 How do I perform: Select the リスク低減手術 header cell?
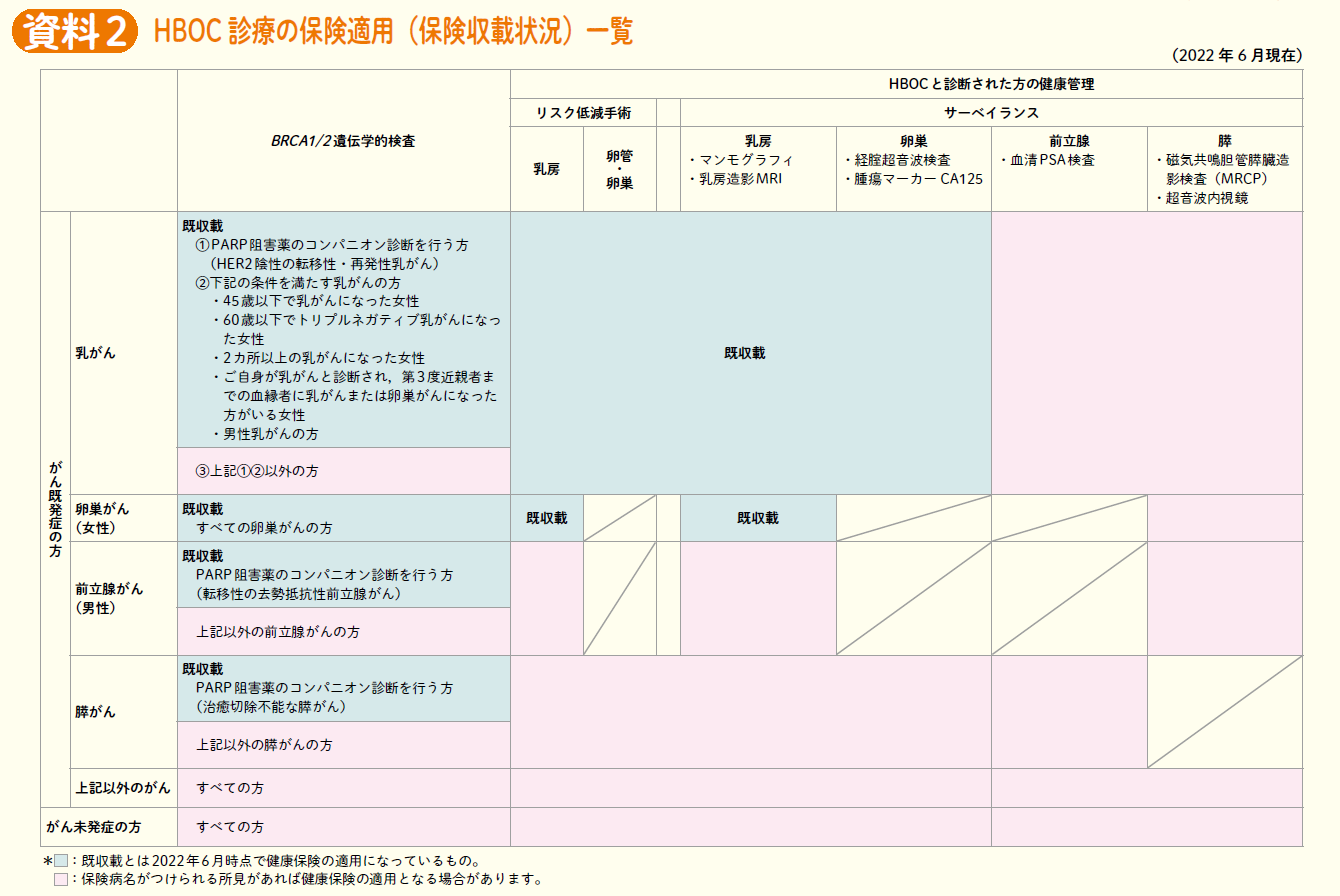583,112
